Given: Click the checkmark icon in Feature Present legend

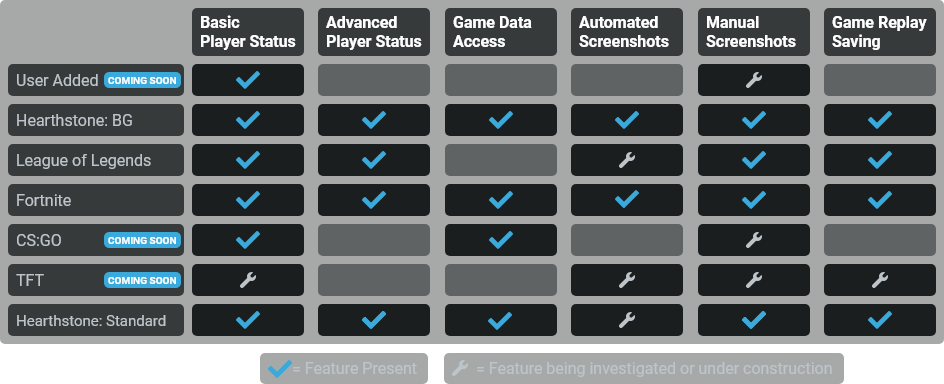Looking at the screenshot, I should click(x=279, y=368).
